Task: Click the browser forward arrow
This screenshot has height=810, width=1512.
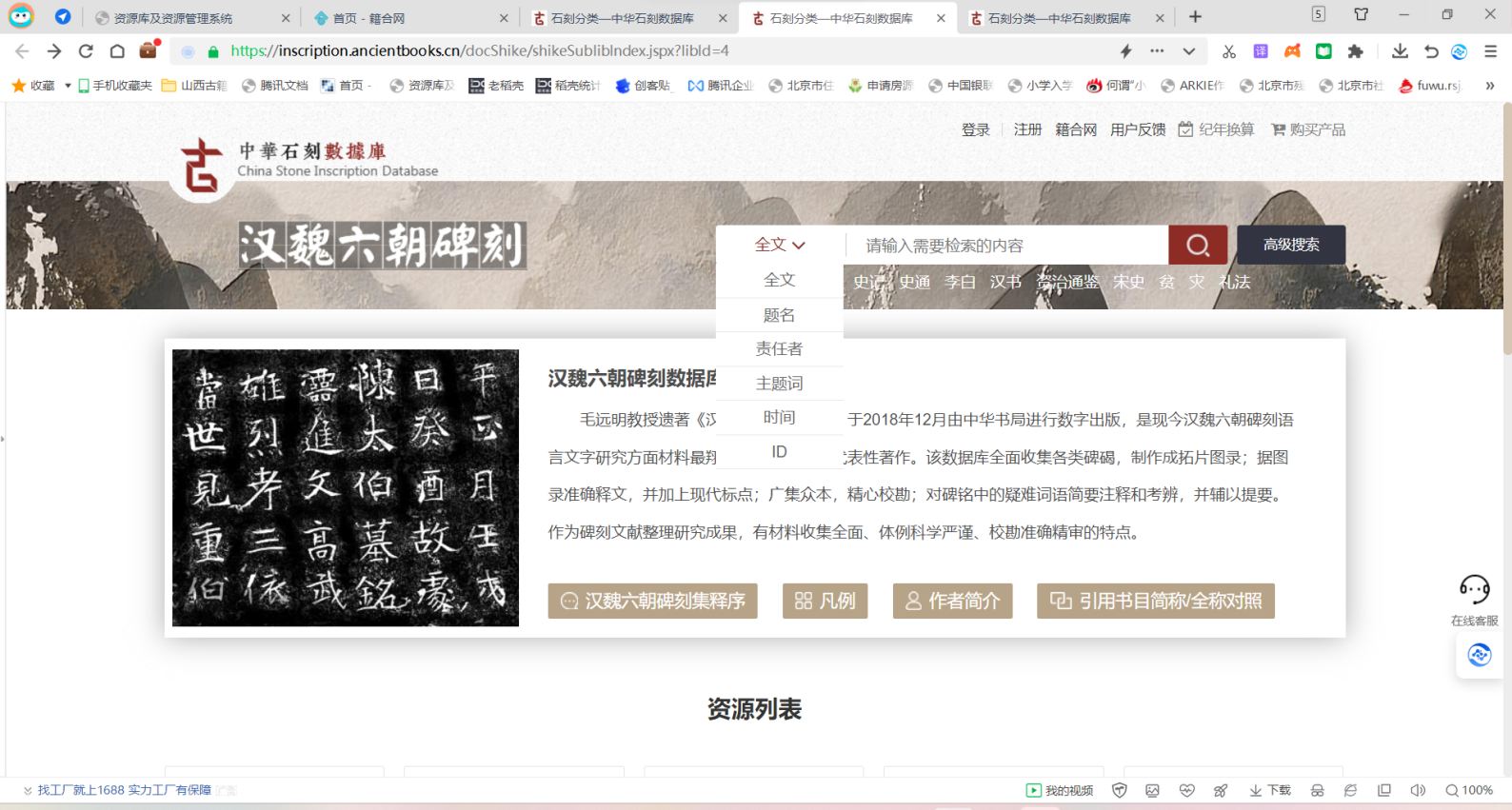Action: pos(54,51)
